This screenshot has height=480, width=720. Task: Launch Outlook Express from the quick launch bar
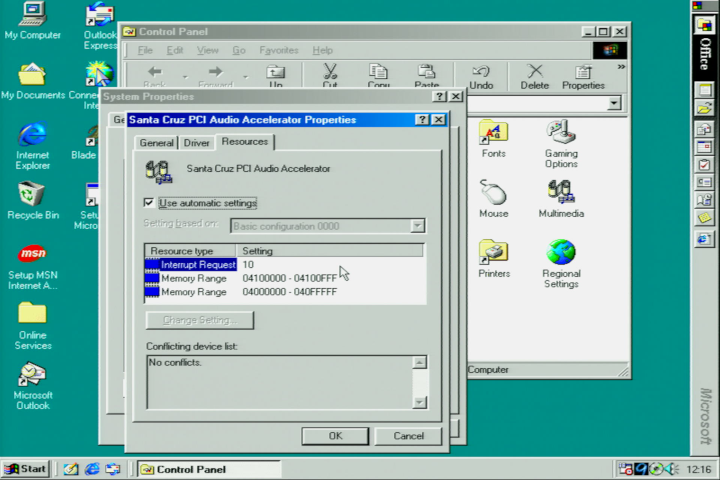click(113, 469)
